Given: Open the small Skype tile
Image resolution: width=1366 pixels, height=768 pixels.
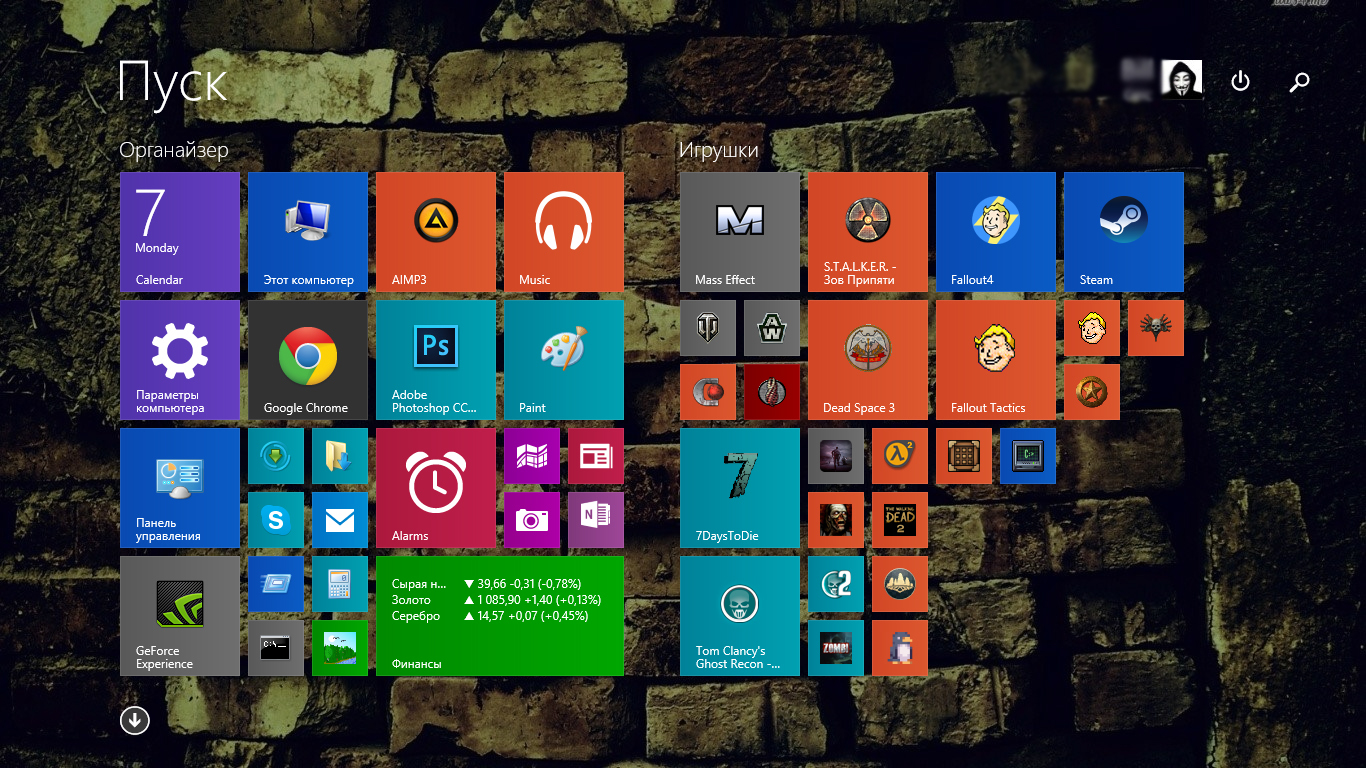Looking at the screenshot, I should (275, 519).
